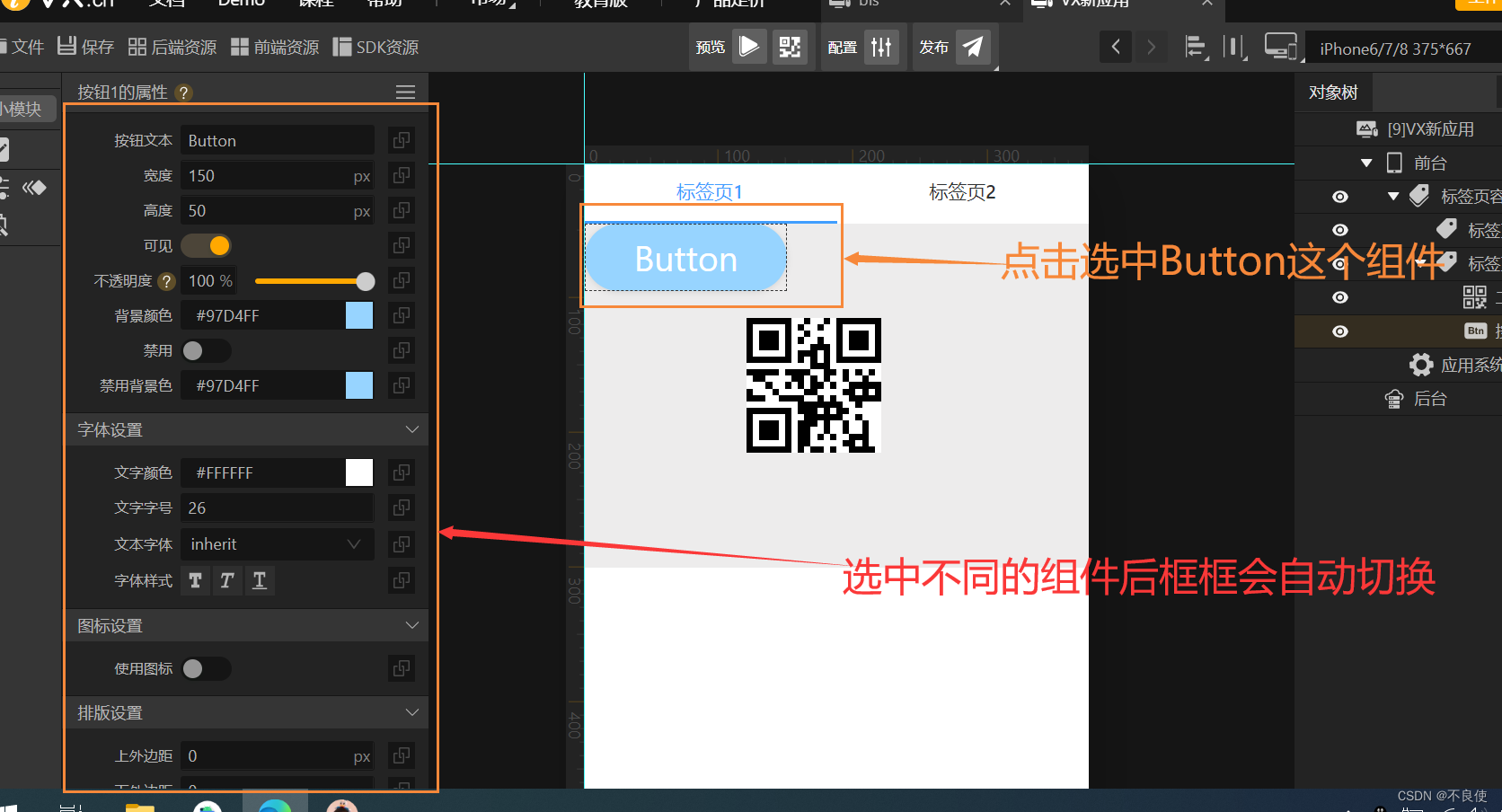Select the Button component on canvas
The height and width of the screenshot is (812, 1502).
point(686,259)
